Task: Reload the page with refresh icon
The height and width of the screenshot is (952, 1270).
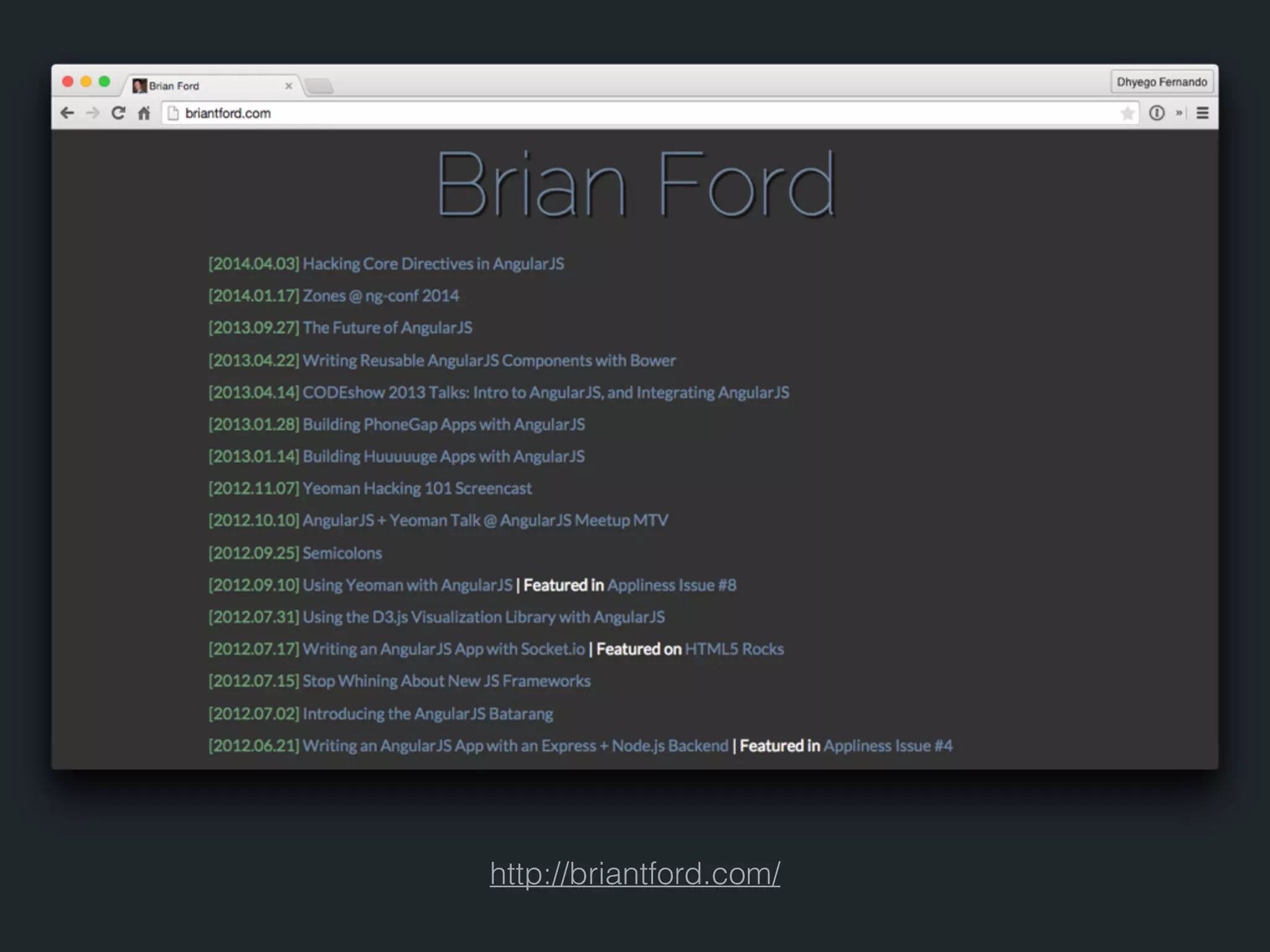Action: (118, 113)
